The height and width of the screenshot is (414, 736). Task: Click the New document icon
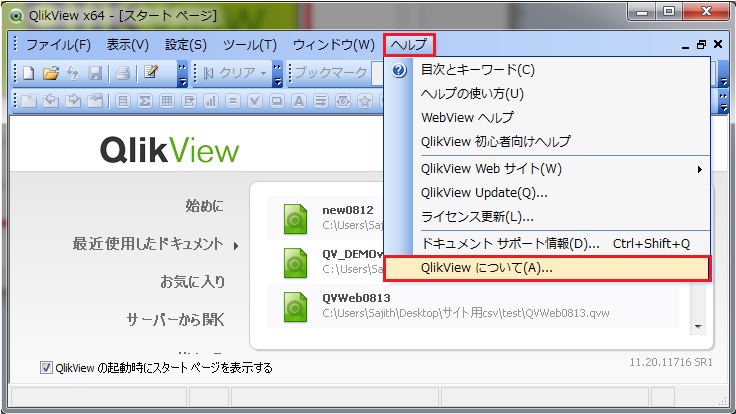click(28, 73)
